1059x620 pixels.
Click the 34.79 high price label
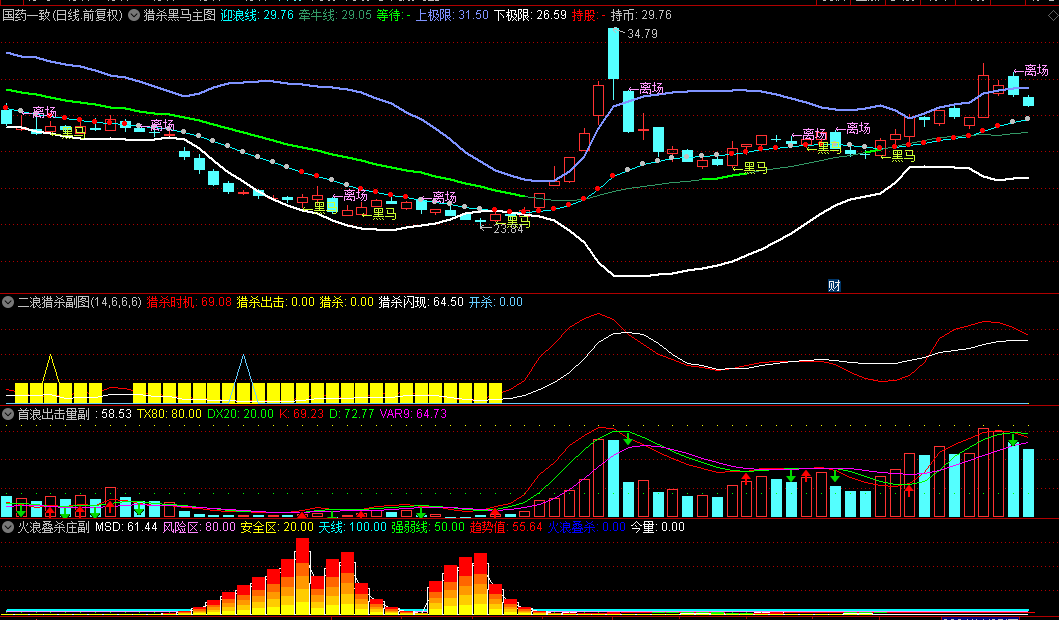[642, 34]
